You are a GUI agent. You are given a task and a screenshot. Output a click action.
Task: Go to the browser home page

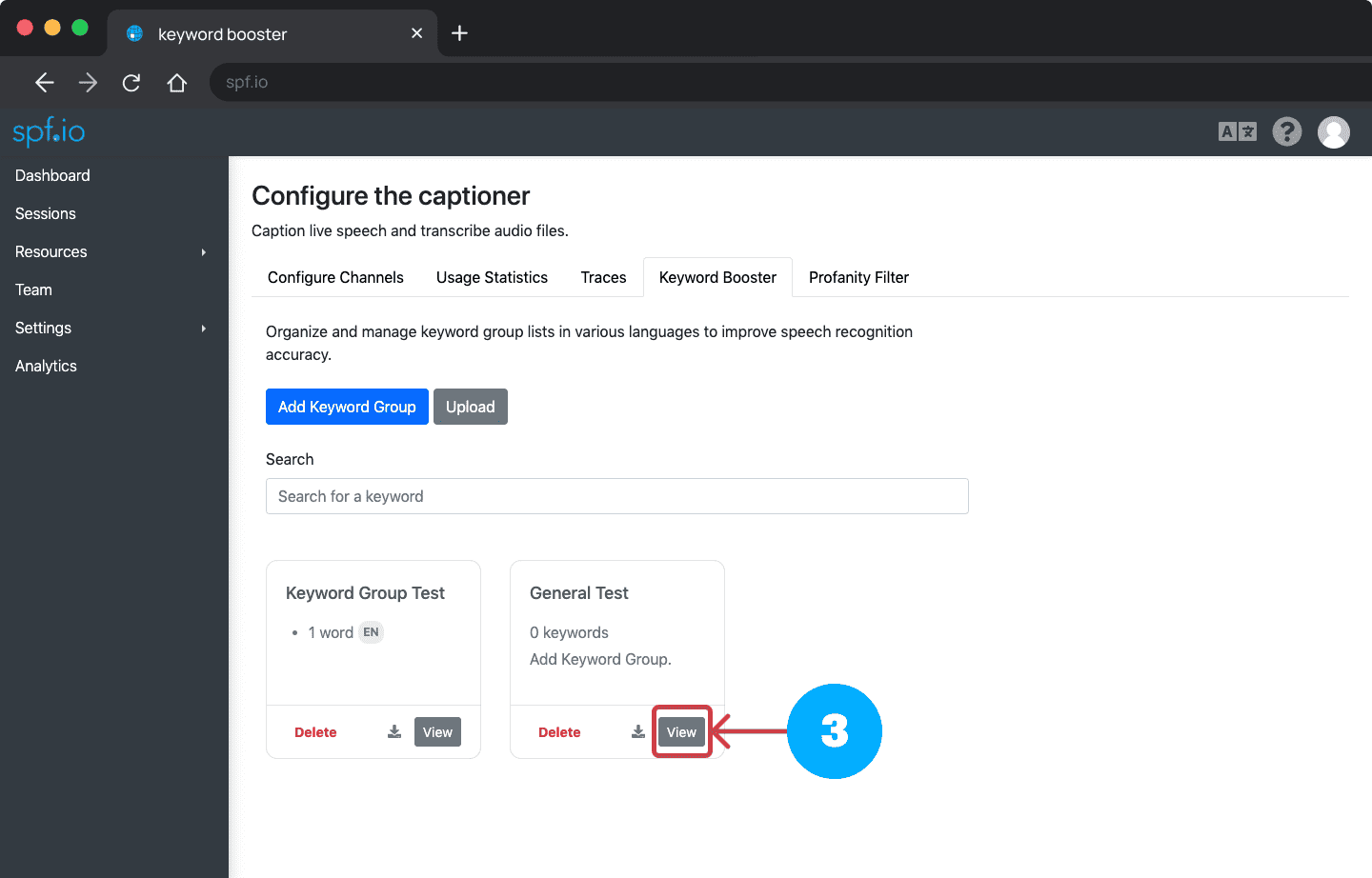point(176,83)
